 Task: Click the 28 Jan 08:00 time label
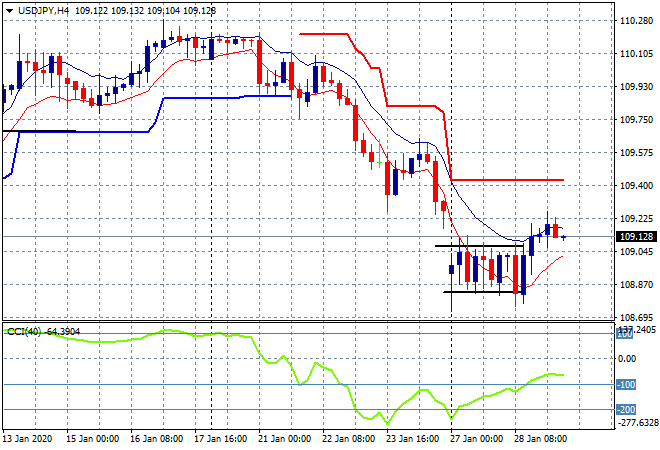click(540, 439)
